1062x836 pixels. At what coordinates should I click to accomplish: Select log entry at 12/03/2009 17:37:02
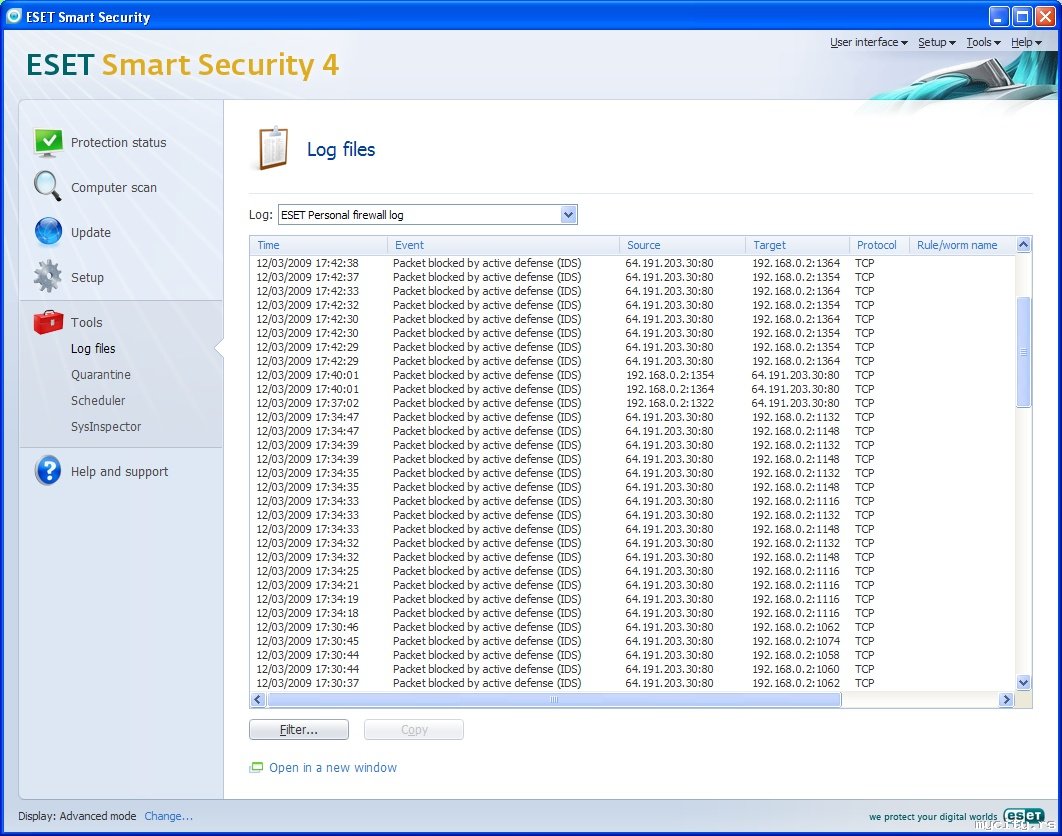click(633, 403)
